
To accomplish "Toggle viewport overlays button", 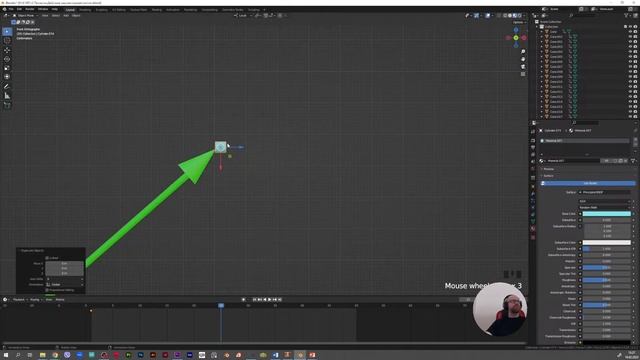I will (488, 16).
